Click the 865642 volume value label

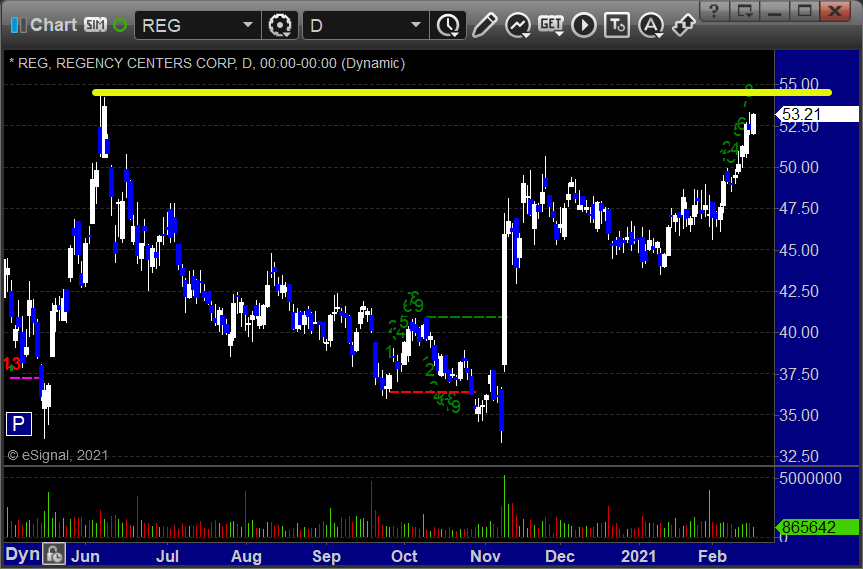click(818, 527)
